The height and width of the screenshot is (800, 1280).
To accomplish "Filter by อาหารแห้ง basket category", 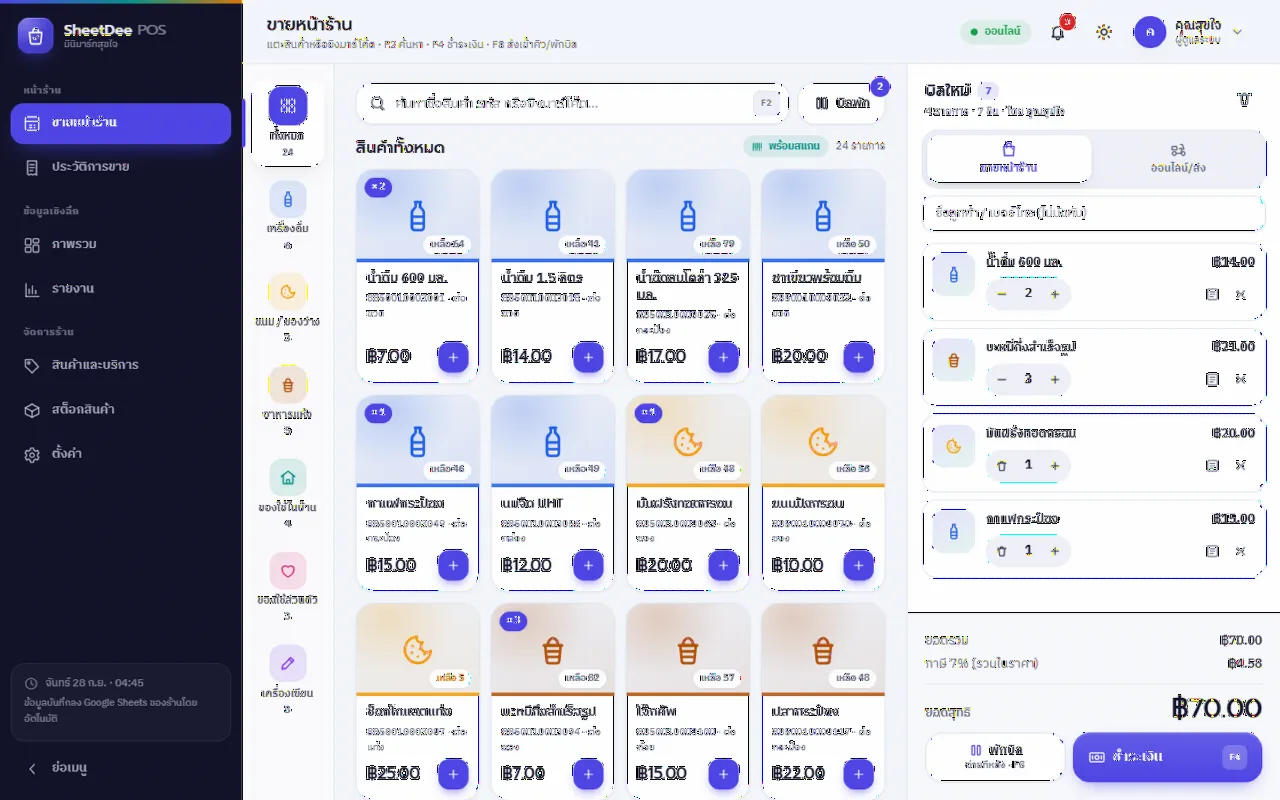I will coord(287,400).
